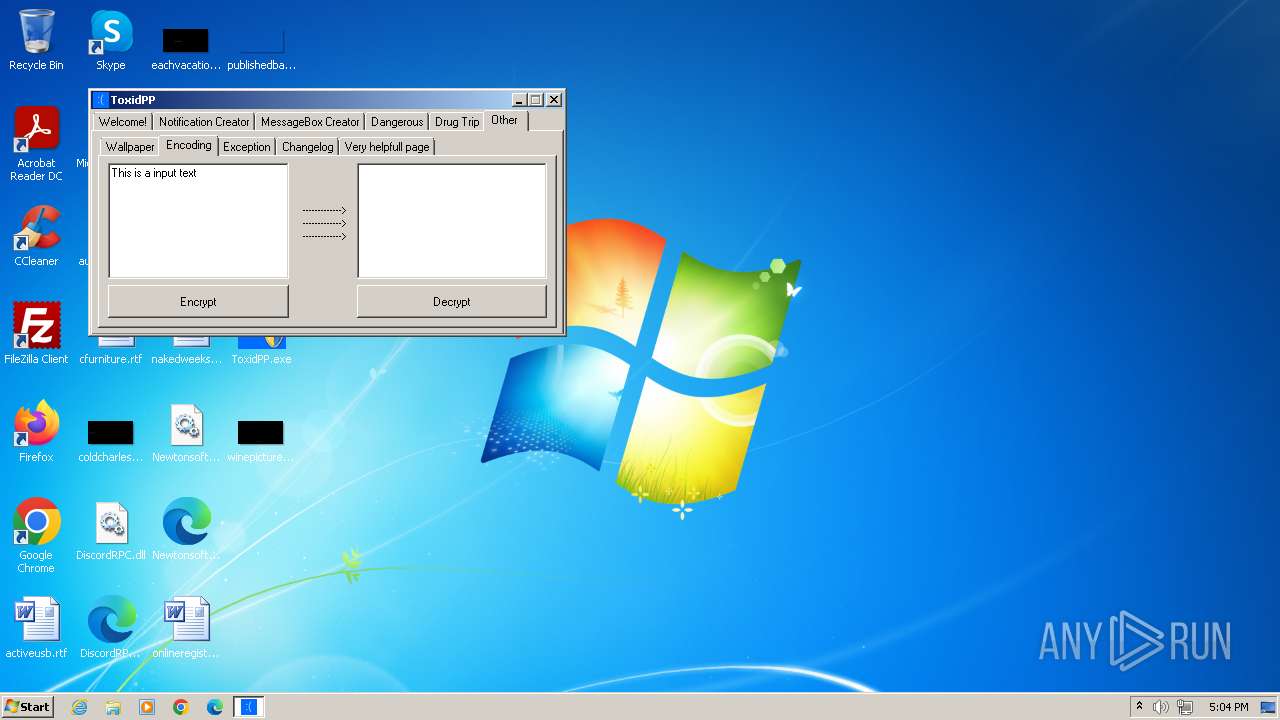
Task: Click the Decrypt button
Action: pos(452,301)
